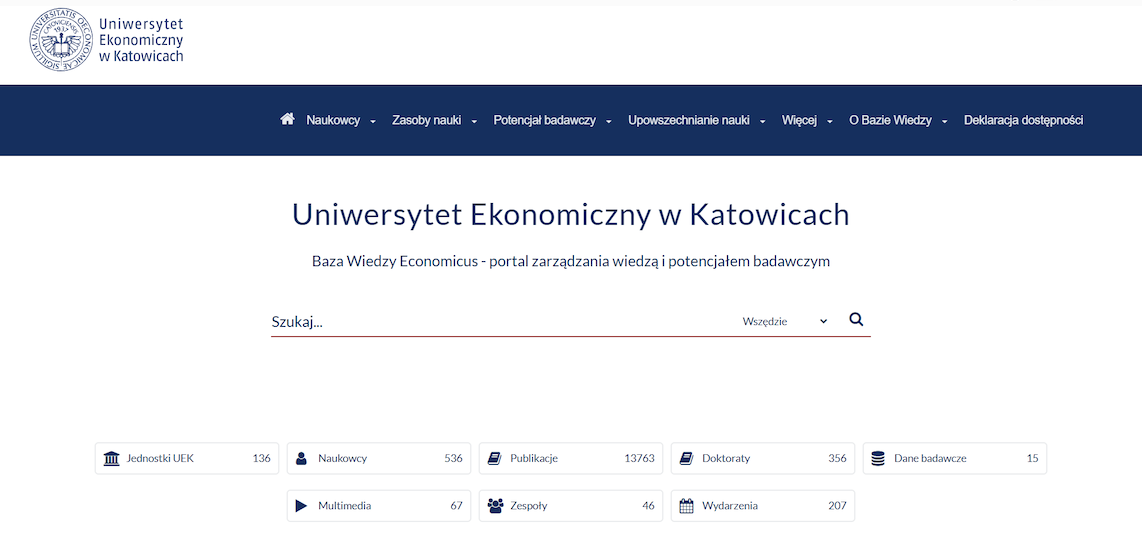The image size is (1142, 554).
Task: Open the Jednostki UEK category link
Action: point(187,459)
